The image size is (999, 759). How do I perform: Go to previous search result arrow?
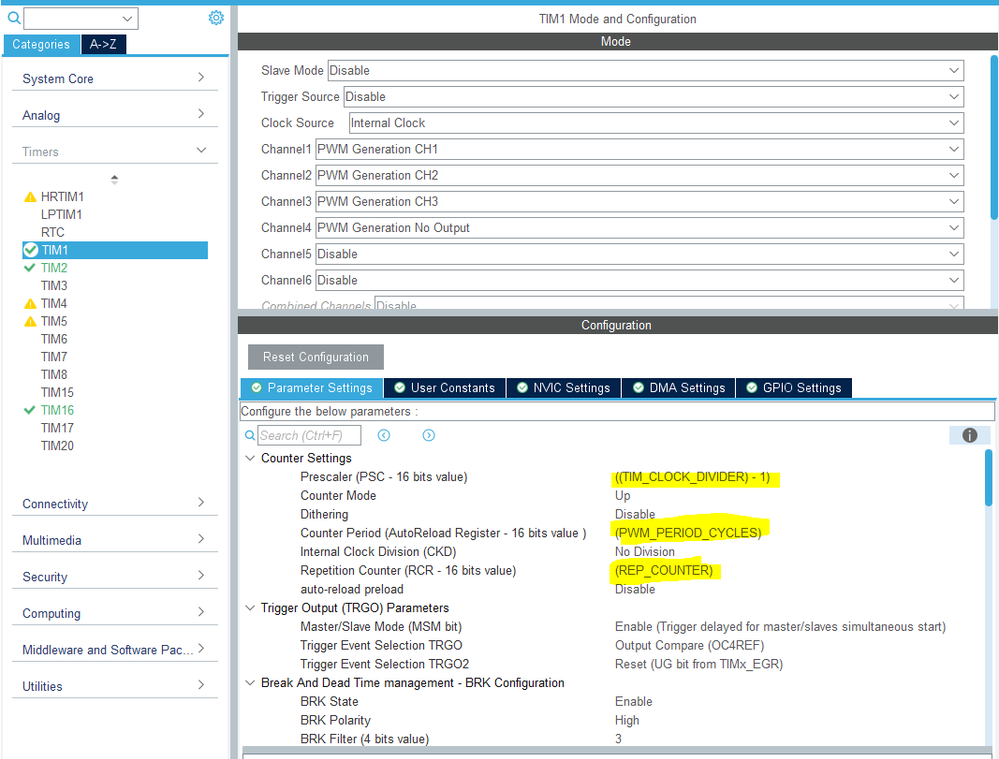[384, 435]
